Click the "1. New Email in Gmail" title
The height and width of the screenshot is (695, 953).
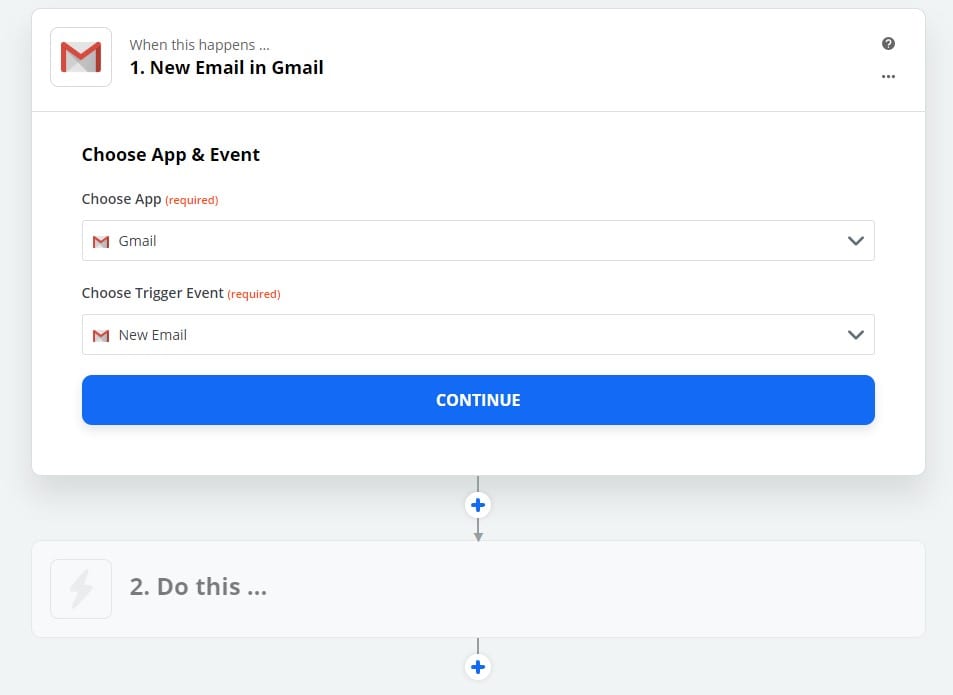(227, 68)
